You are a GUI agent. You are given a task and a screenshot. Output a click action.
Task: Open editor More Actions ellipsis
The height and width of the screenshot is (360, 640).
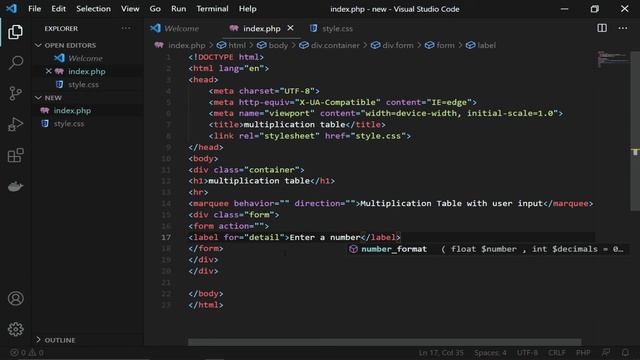pyautogui.click(x=622, y=28)
